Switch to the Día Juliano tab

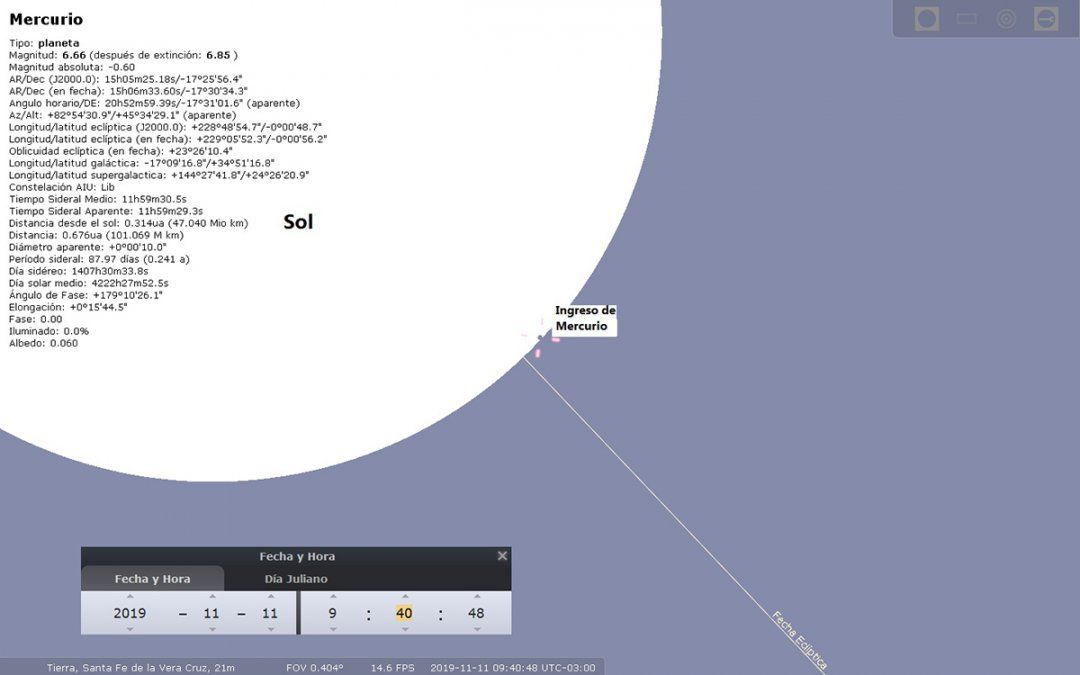tap(295, 578)
